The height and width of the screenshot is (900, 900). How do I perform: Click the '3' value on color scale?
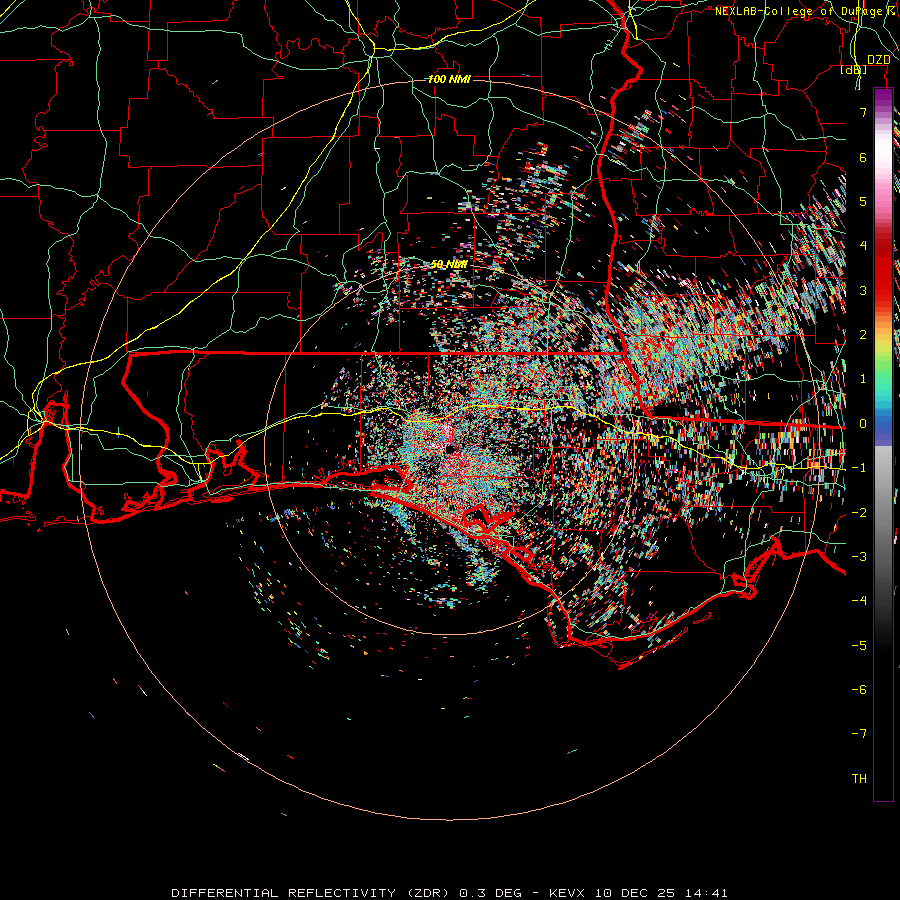coord(863,290)
